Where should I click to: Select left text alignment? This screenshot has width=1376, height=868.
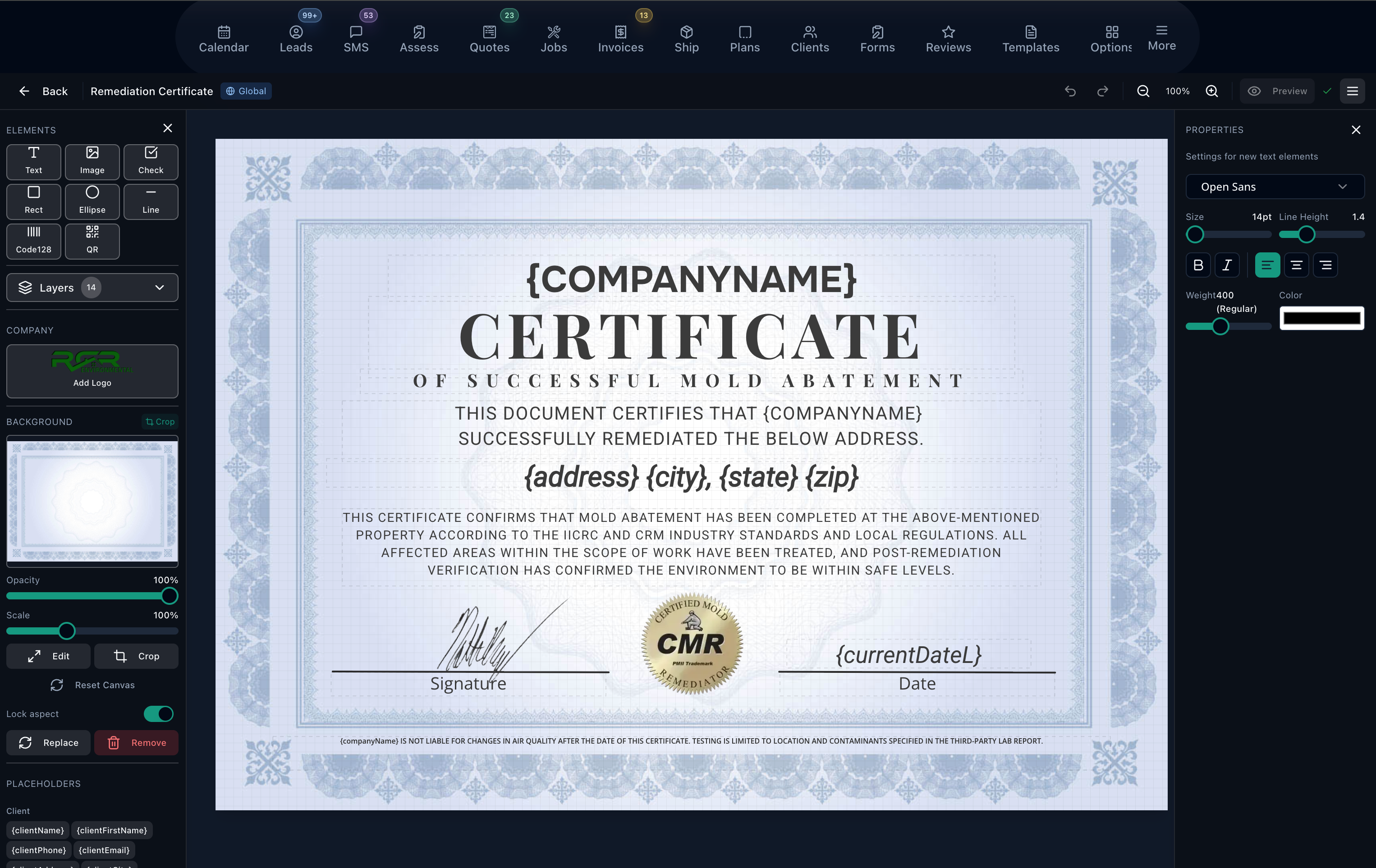pyautogui.click(x=1267, y=265)
